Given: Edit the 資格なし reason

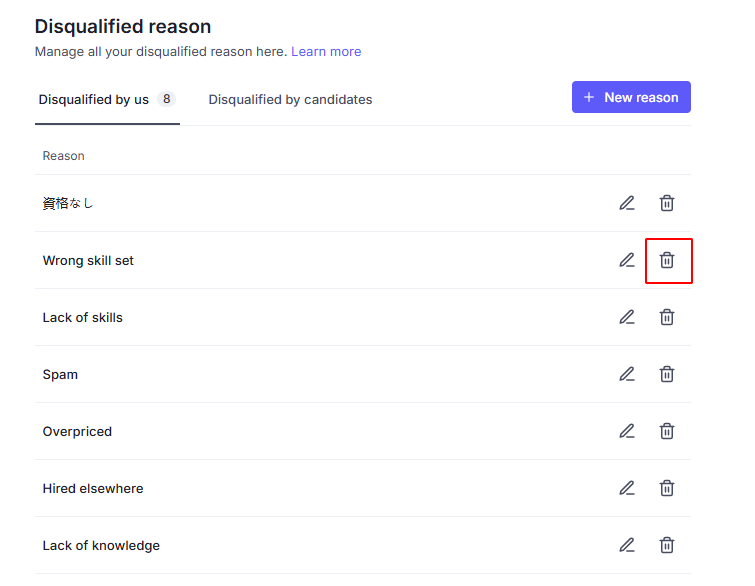Looking at the screenshot, I should [626, 203].
